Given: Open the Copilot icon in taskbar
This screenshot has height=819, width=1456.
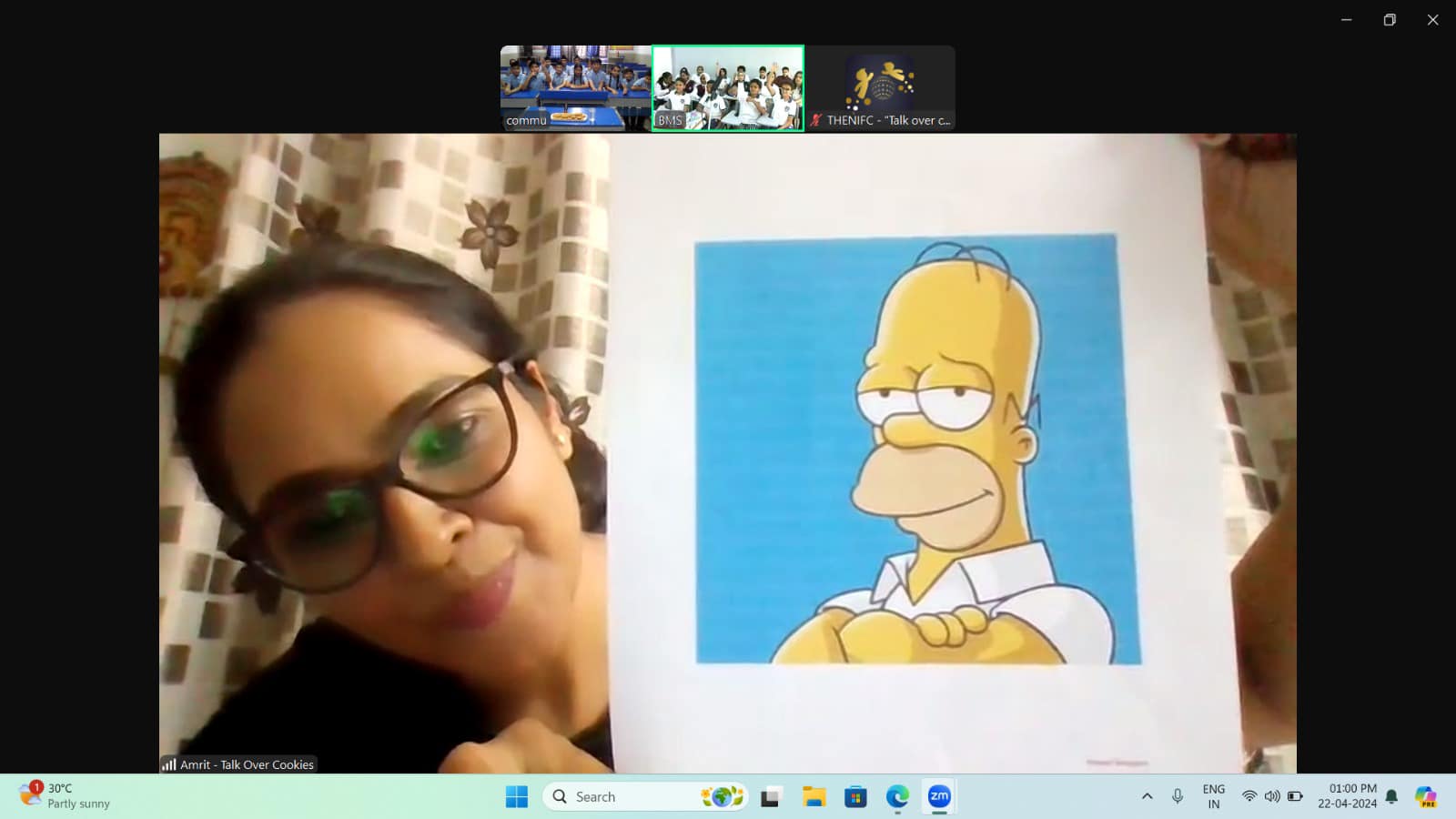Looking at the screenshot, I should click(1426, 797).
